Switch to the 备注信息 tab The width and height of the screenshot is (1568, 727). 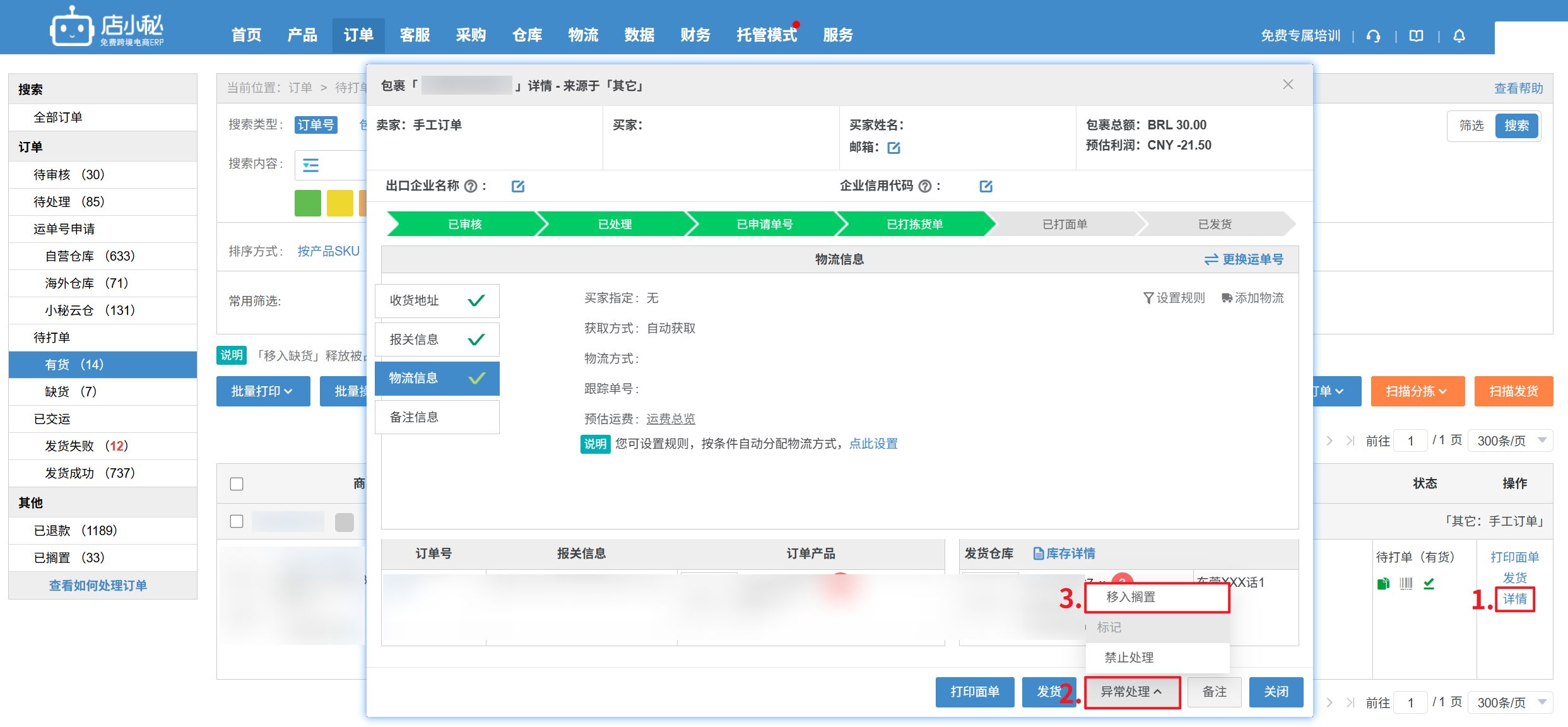[437, 417]
